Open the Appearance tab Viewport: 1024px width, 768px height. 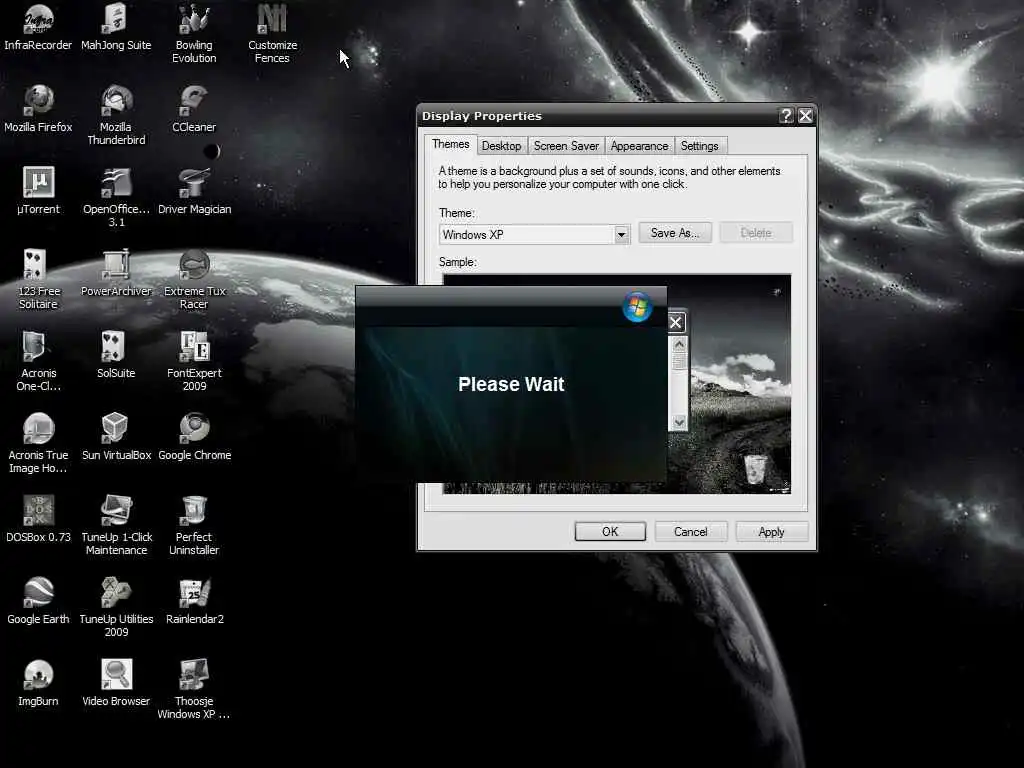tap(639, 146)
